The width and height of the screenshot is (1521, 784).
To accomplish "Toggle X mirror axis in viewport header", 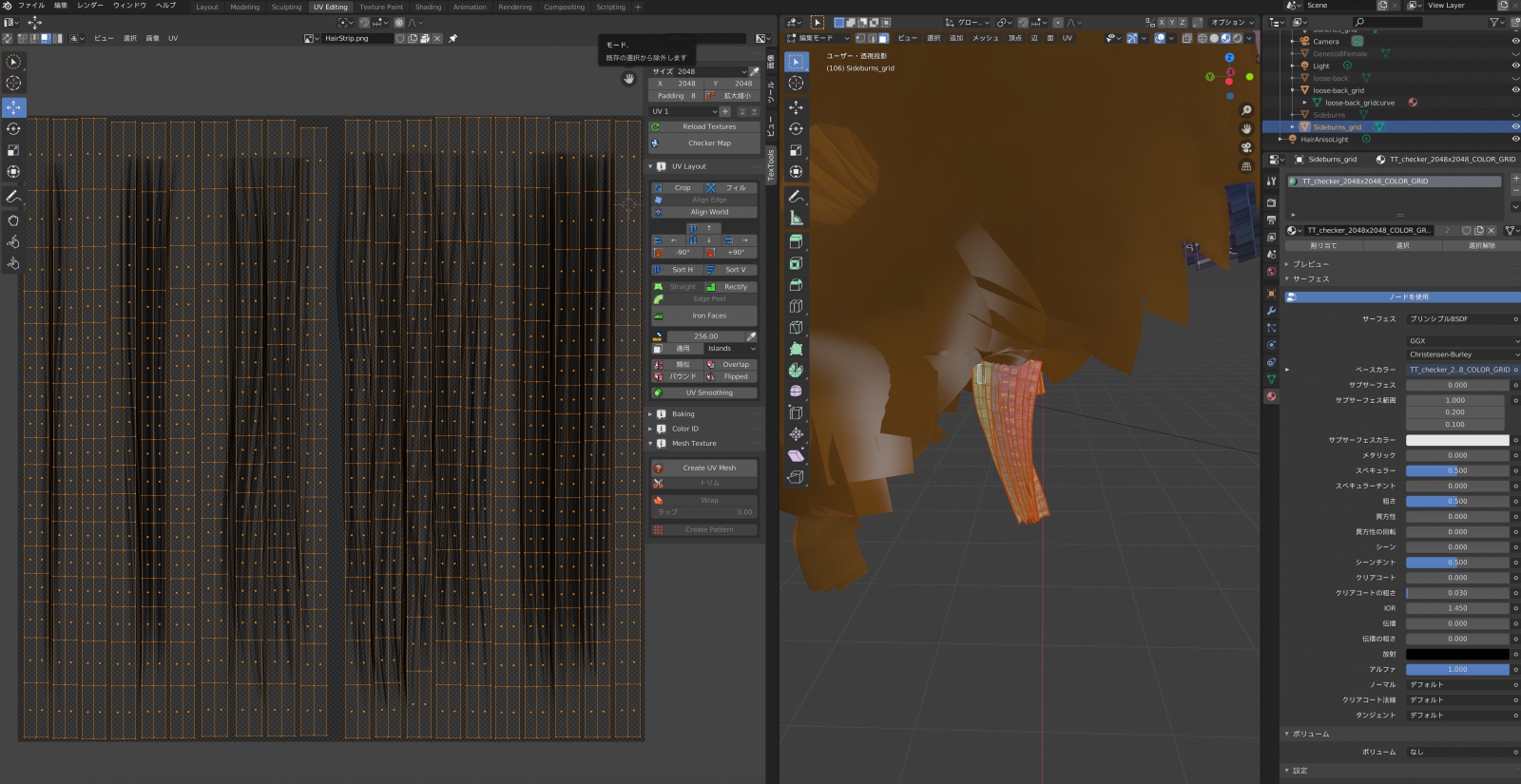I will coord(1161,22).
